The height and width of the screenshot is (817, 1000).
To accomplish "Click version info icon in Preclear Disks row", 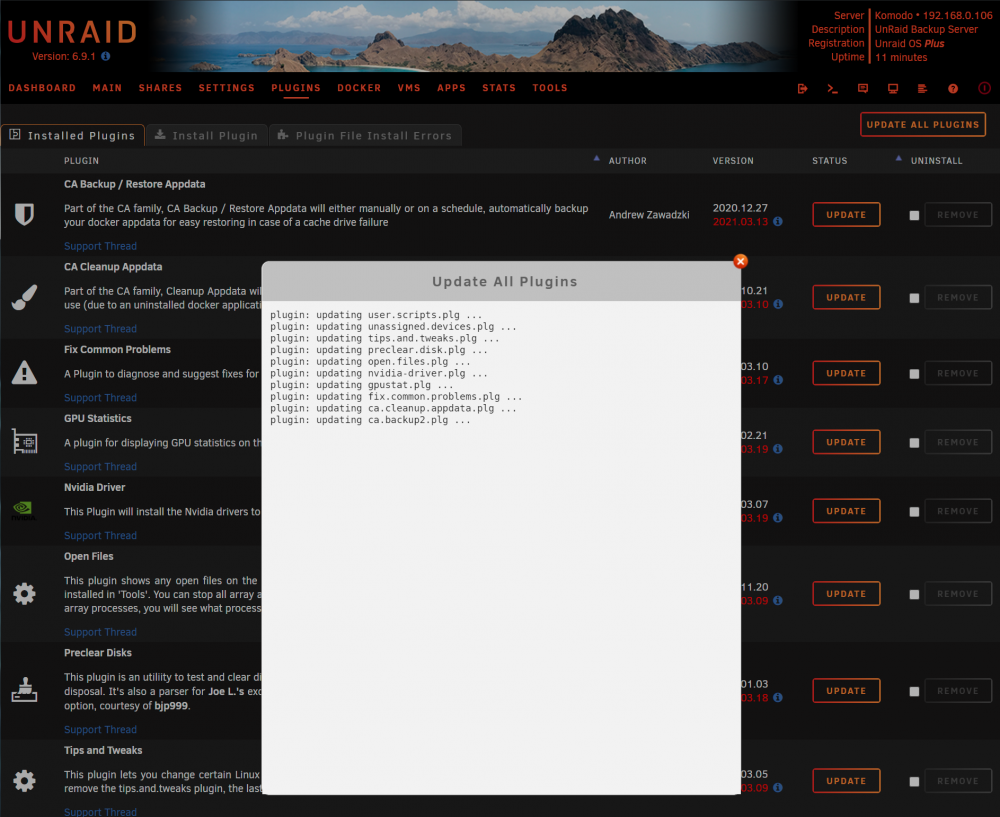I will point(778,698).
